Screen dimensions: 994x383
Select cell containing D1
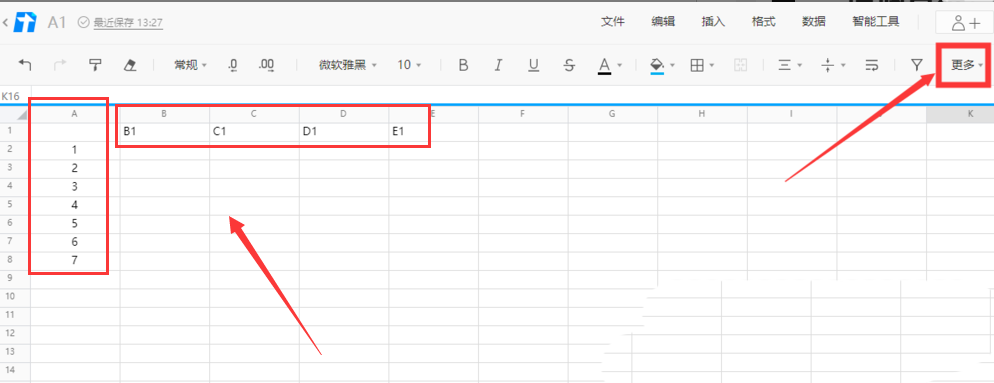(344, 132)
